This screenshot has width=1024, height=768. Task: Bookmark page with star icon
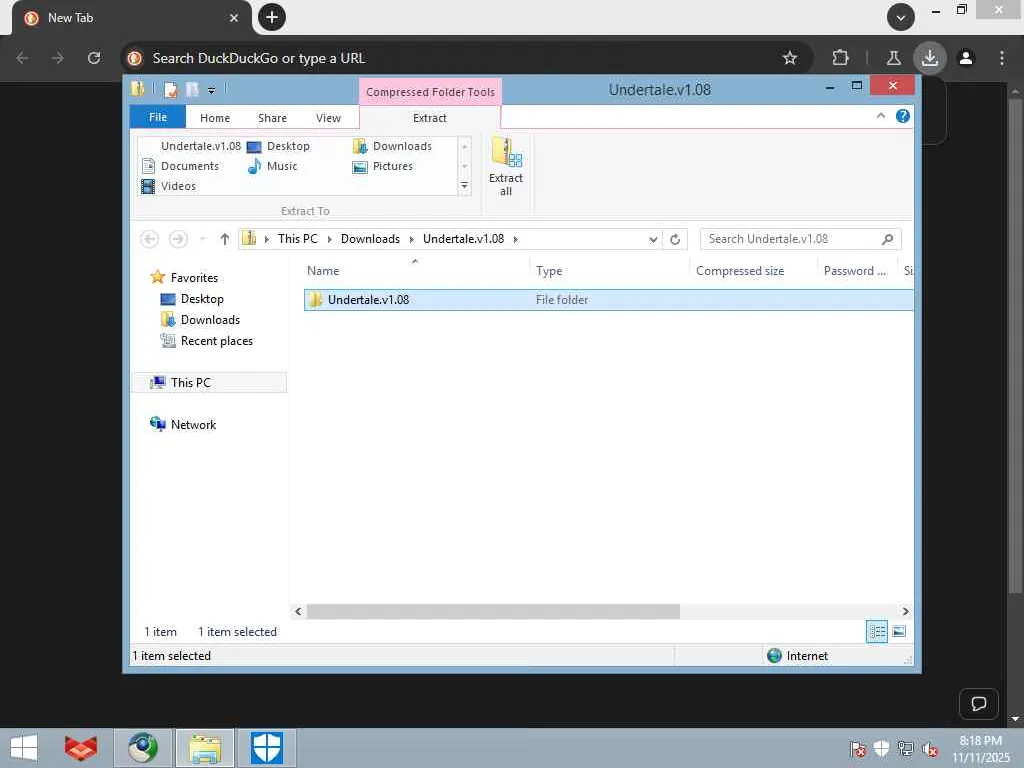tap(790, 58)
